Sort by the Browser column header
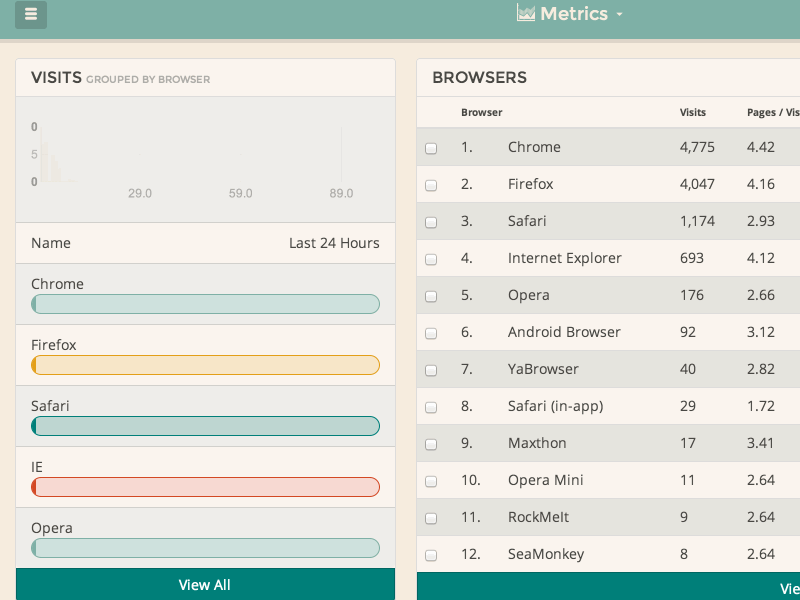This screenshot has height=600, width=800. click(x=481, y=112)
